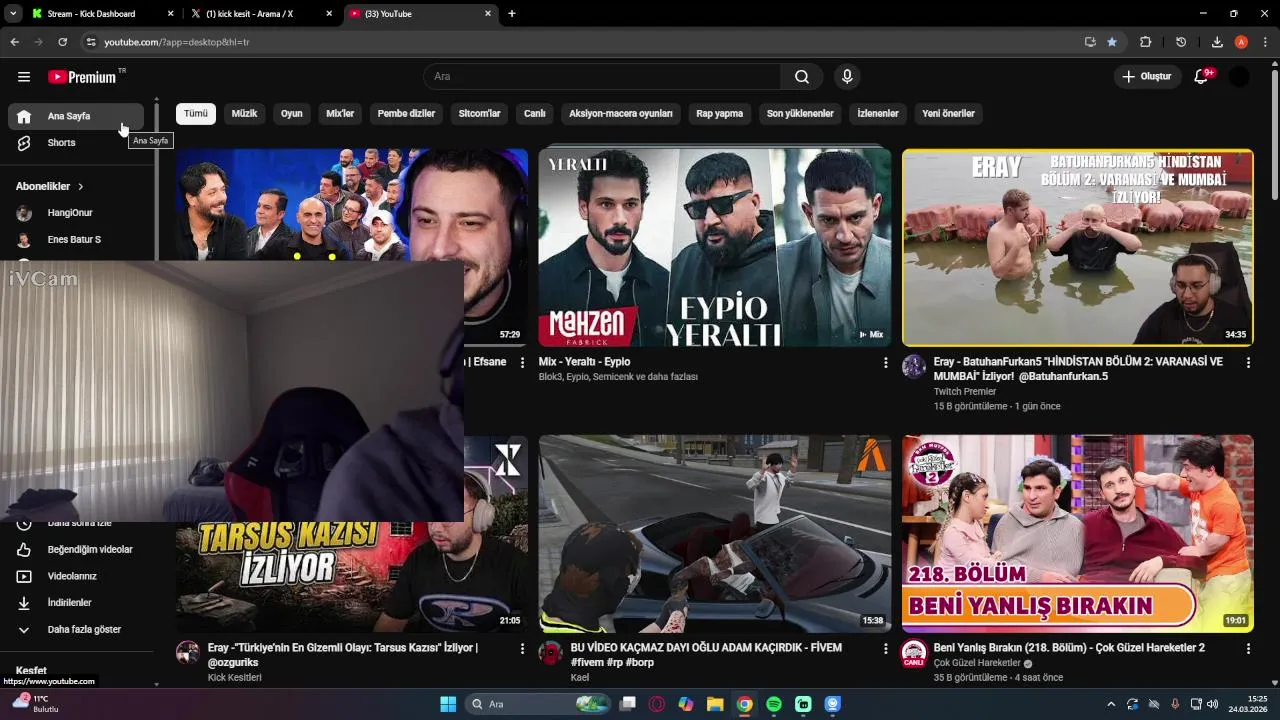The image size is (1280, 720).
Task: Click the search magnifier button
Action: [802, 77]
